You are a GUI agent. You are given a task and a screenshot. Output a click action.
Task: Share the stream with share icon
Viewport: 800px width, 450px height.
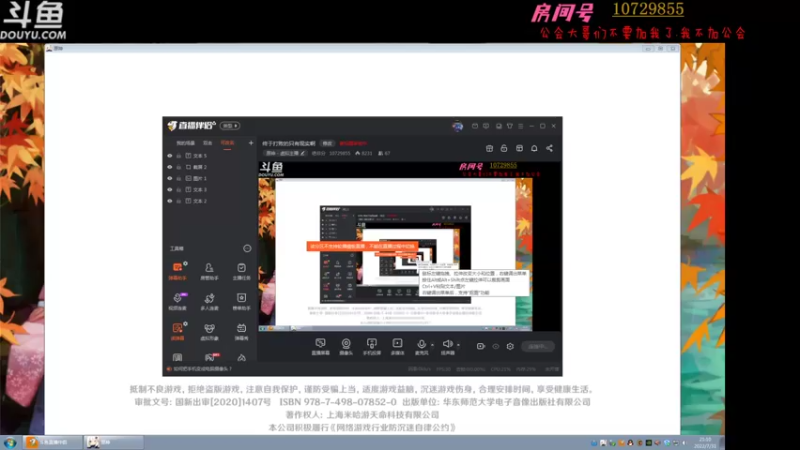tap(549, 148)
